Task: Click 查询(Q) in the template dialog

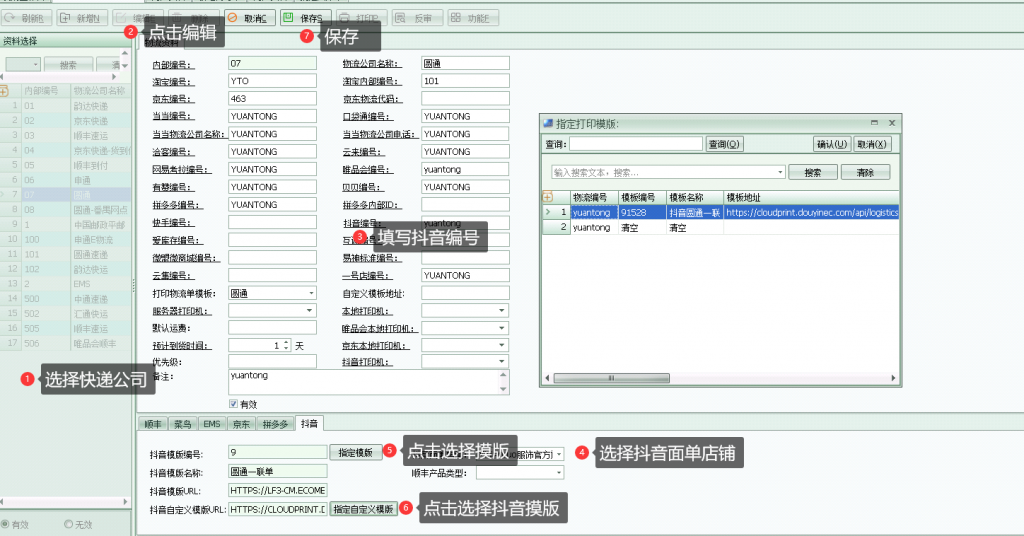Action: pos(724,144)
